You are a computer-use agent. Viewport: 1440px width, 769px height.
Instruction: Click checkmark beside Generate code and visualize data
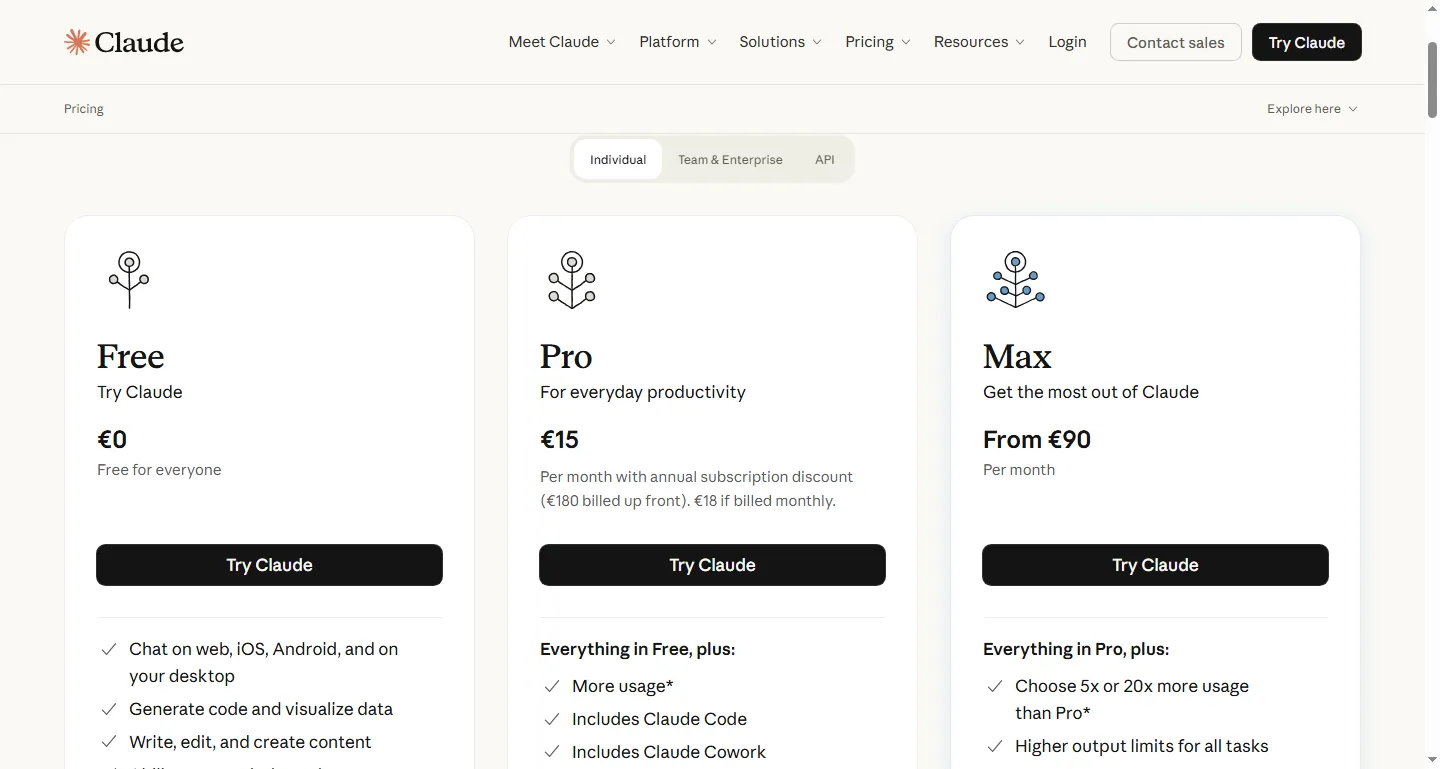coord(109,709)
